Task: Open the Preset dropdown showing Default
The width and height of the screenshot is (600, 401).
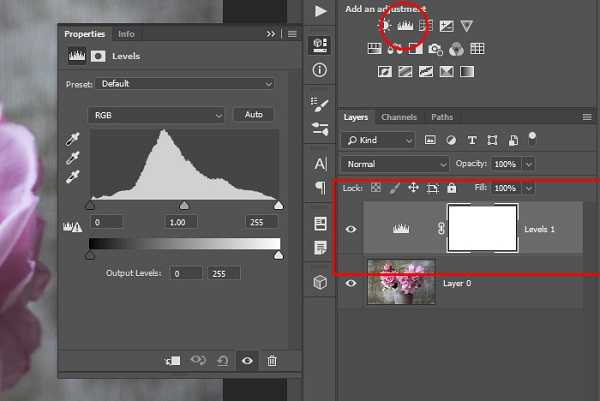Action: pyautogui.click(x=184, y=84)
